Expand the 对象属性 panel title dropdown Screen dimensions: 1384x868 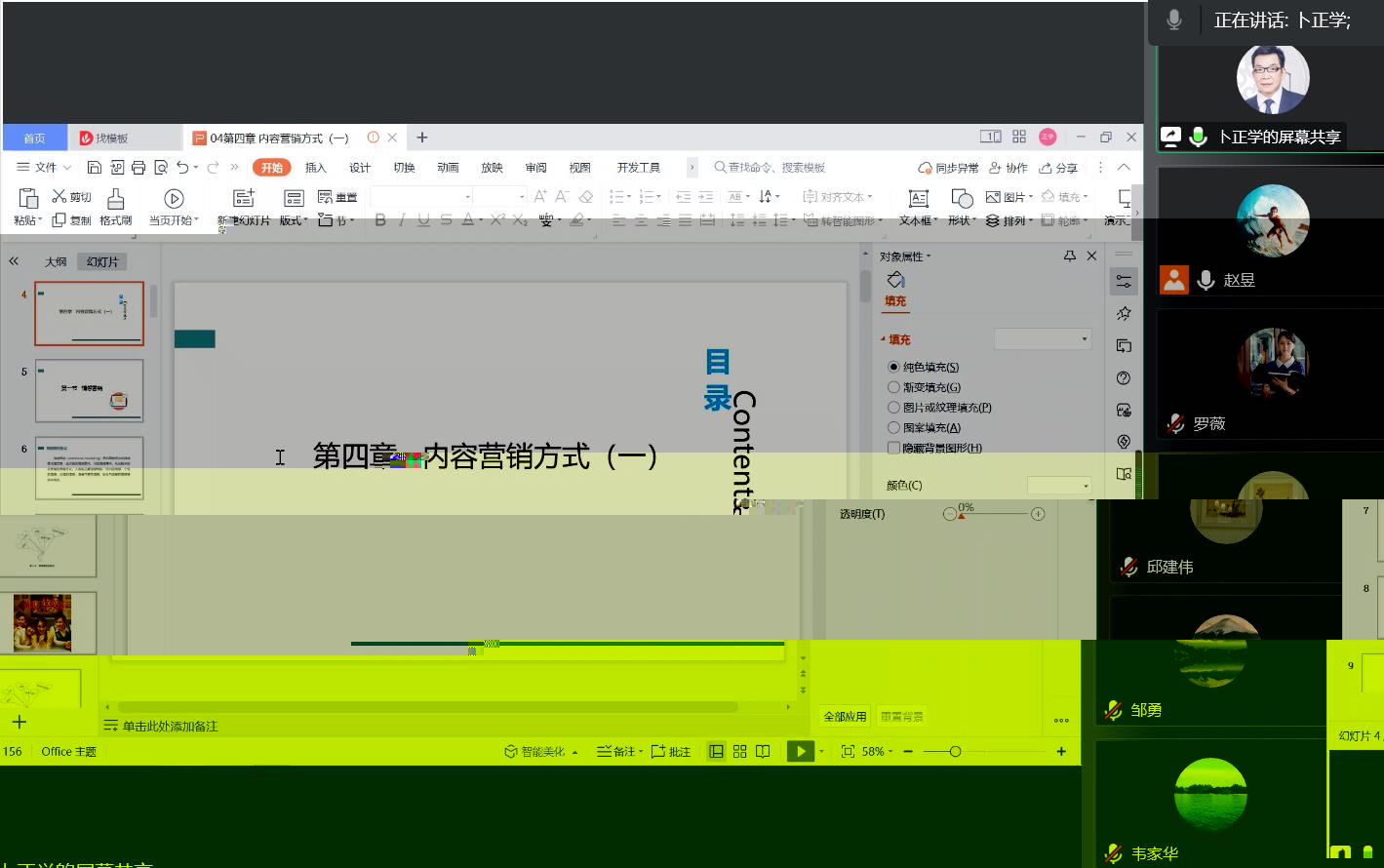click(905, 256)
